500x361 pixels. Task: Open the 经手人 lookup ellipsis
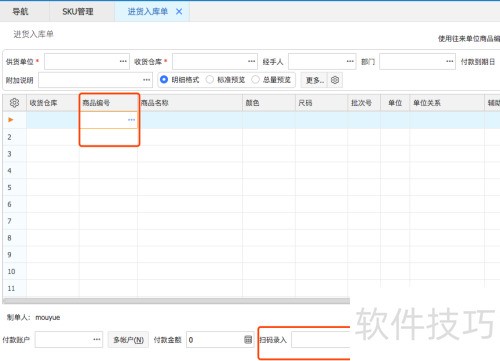[350, 61]
